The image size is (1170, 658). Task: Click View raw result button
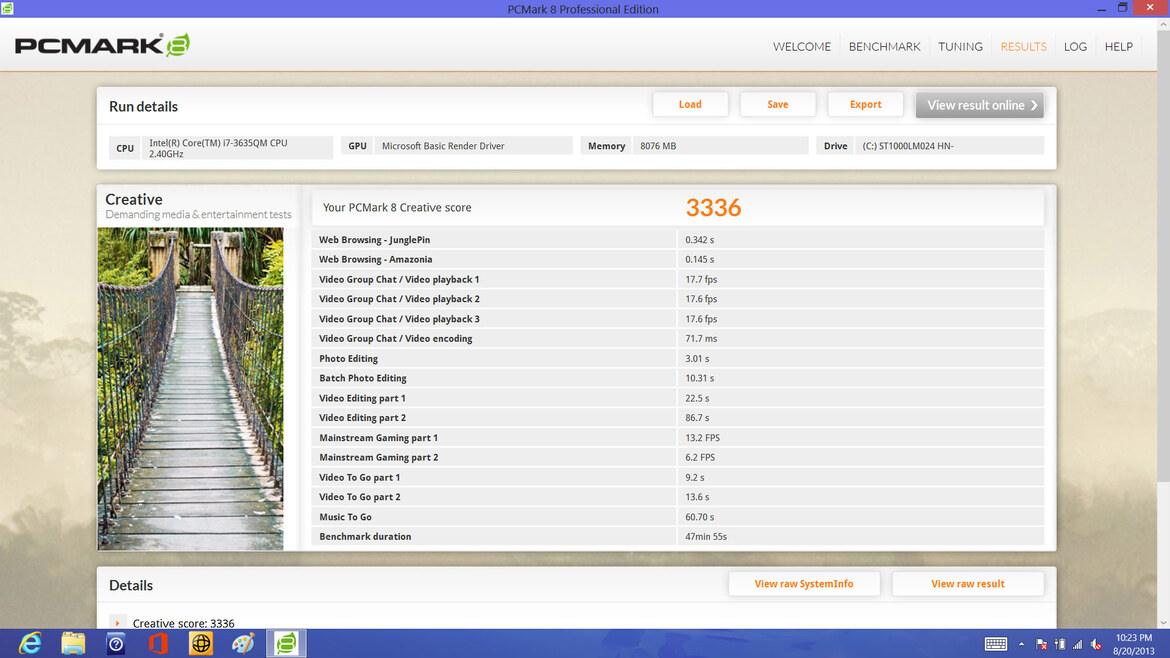968,584
